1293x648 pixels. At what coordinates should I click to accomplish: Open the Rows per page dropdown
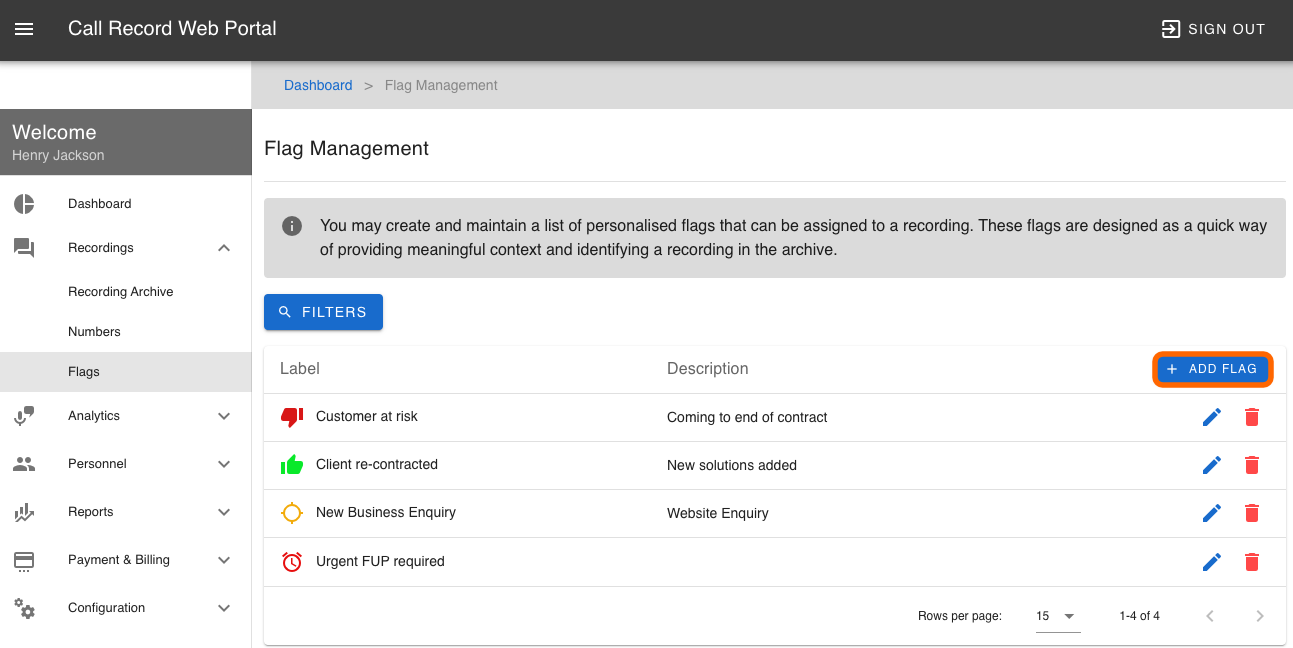coord(1058,616)
